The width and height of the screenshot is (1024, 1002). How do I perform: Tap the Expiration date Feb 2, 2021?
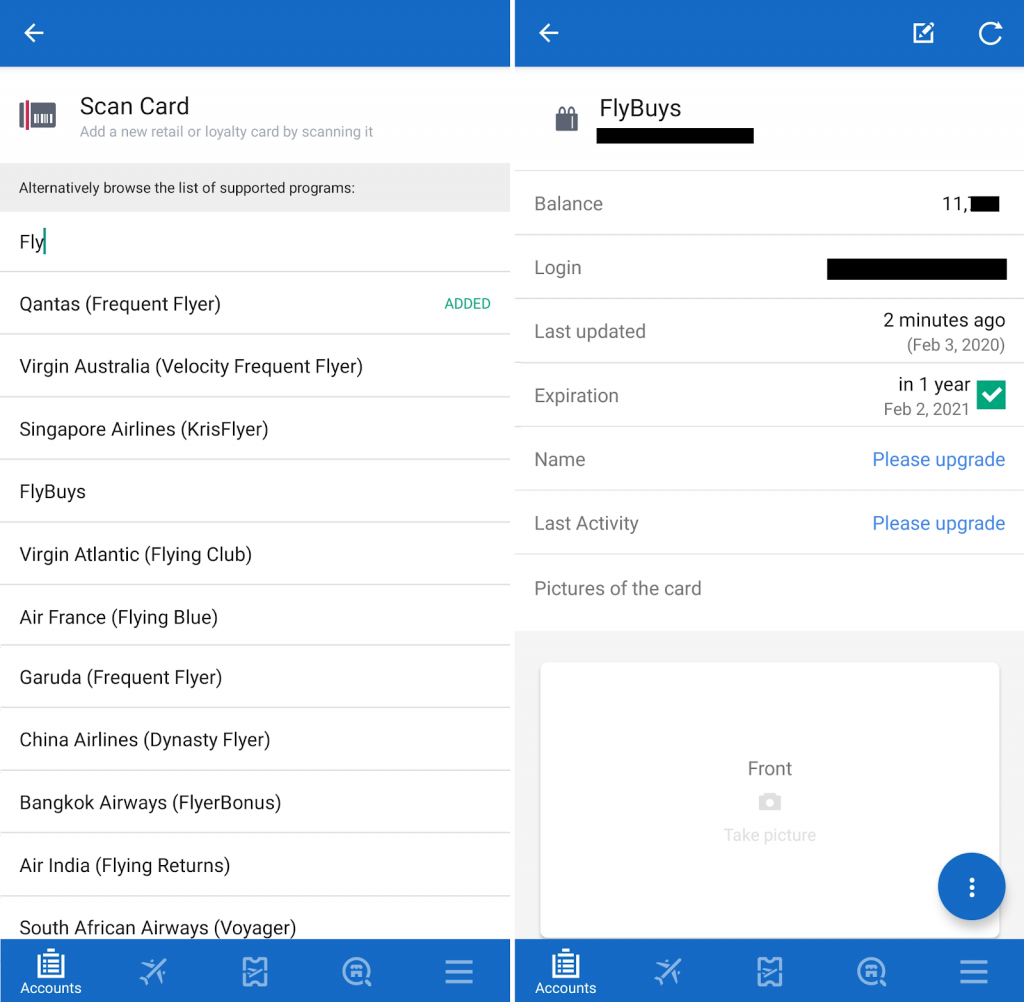[926, 409]
